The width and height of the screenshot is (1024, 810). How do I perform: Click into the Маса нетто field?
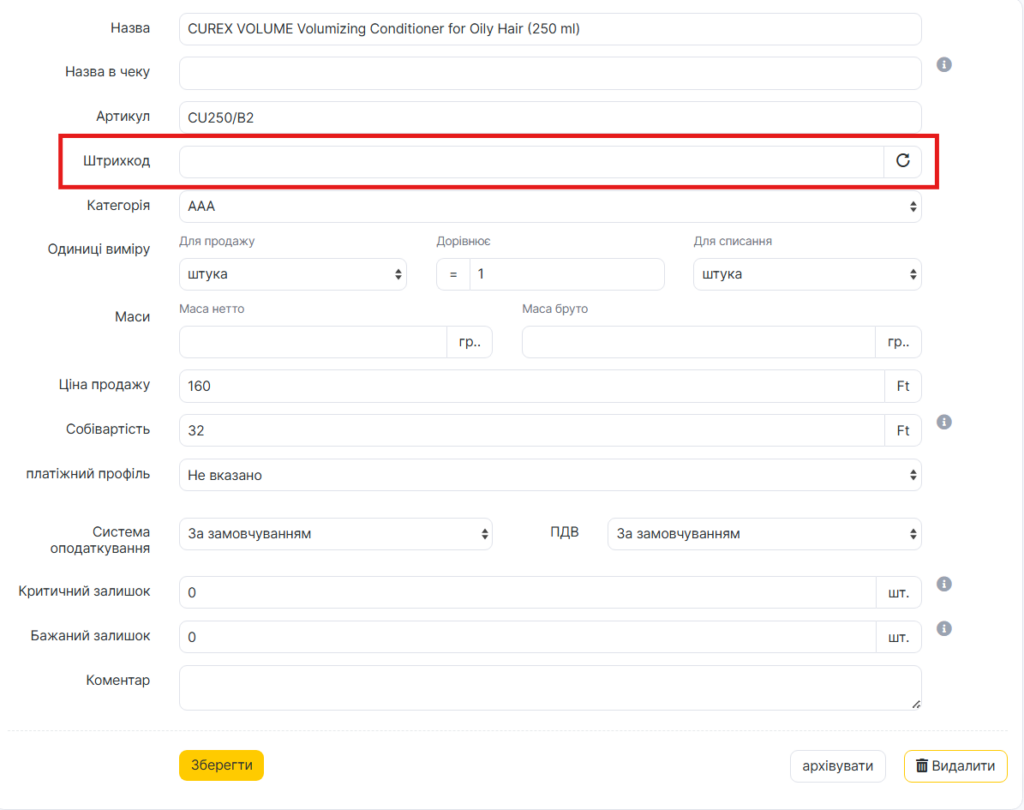tap(312, 342)
